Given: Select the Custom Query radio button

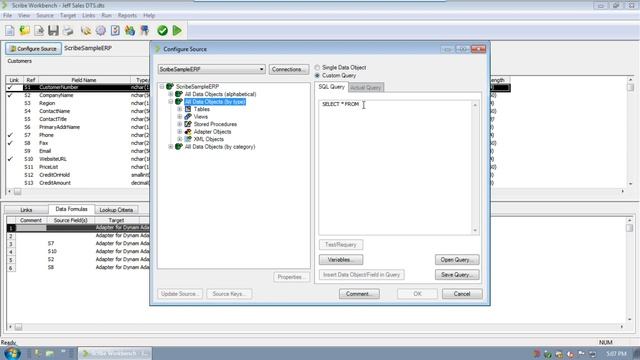Looking at the screenshot, I should tap(317, 76).
